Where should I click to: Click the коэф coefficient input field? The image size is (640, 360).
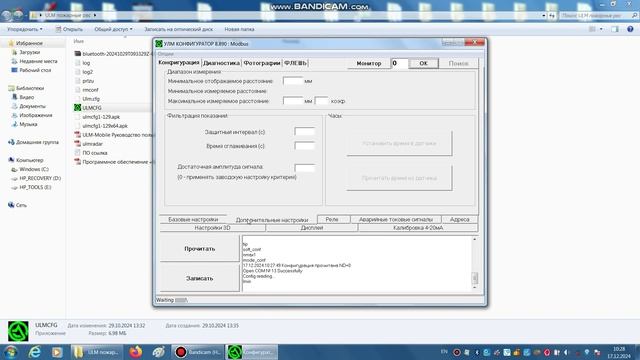pyautogui.click(x=322, y=101)
